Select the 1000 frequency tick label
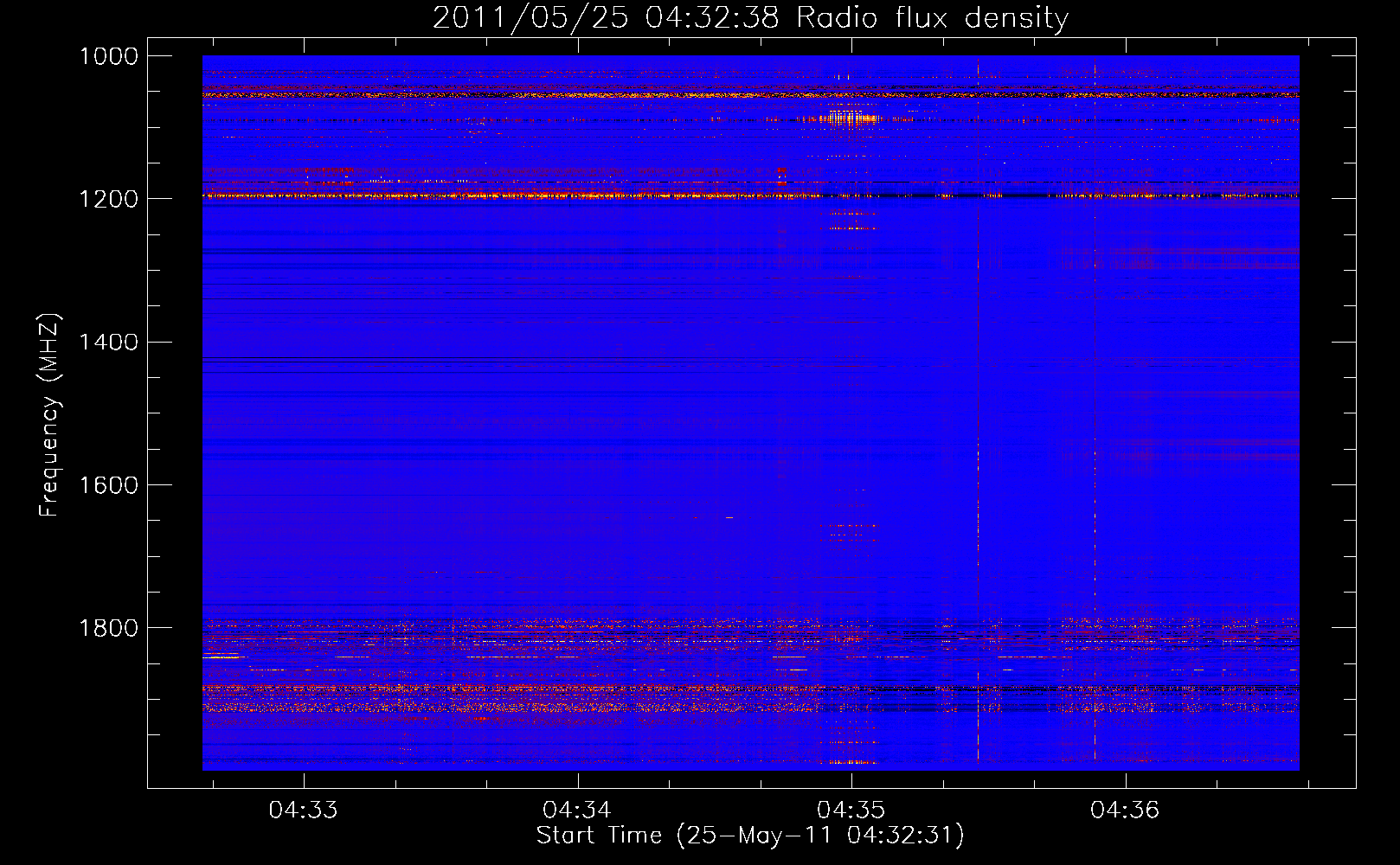 tap(109, 56)
